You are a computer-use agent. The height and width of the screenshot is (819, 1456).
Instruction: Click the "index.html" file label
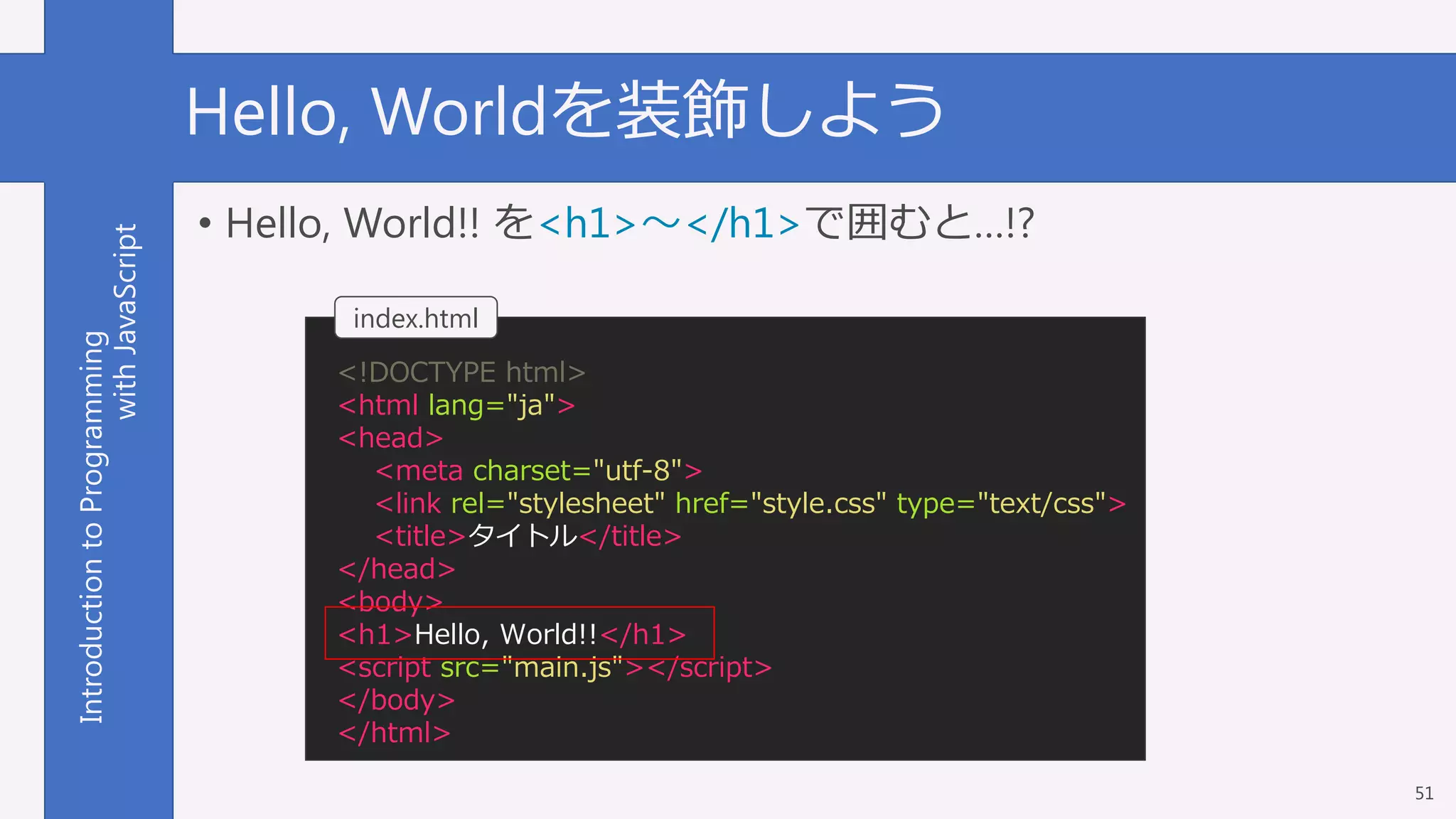416,318
